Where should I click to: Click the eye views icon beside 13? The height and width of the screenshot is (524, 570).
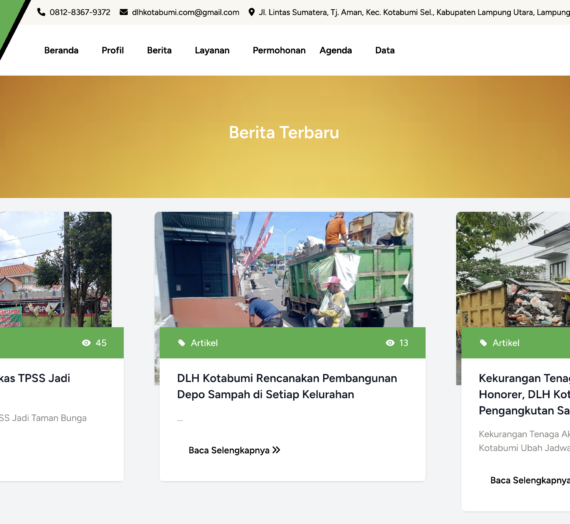(390, 343)
